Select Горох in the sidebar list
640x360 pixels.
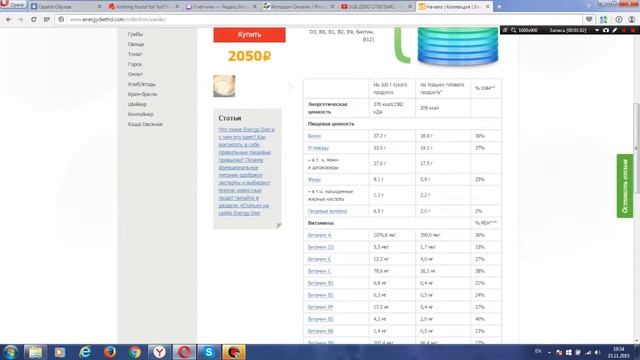point(135,64)
